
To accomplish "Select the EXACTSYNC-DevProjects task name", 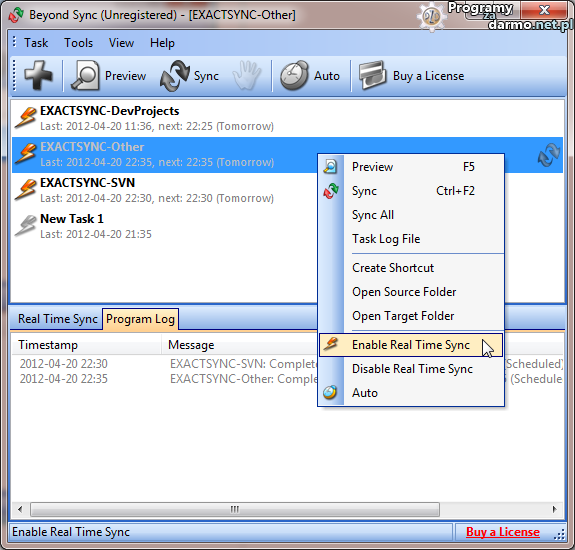I will (x=109, y=111).
